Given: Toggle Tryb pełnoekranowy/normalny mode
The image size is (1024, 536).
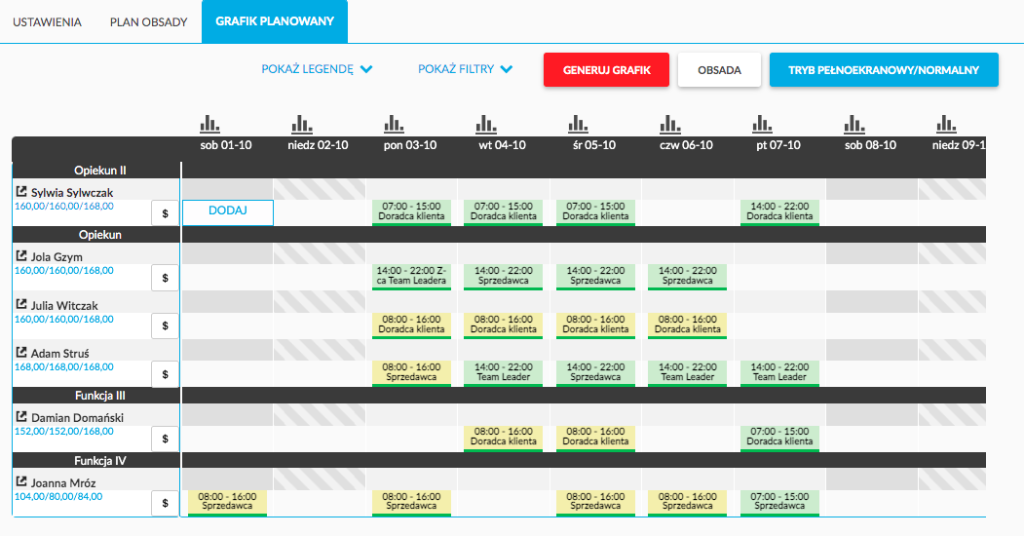Looking at the screenshot, I should point(884,71).
